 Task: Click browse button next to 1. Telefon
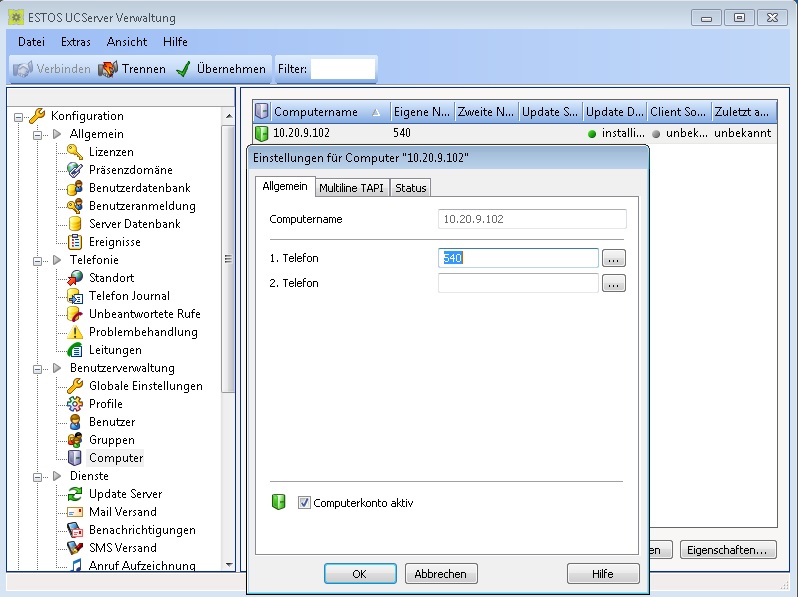click(615, 258)
